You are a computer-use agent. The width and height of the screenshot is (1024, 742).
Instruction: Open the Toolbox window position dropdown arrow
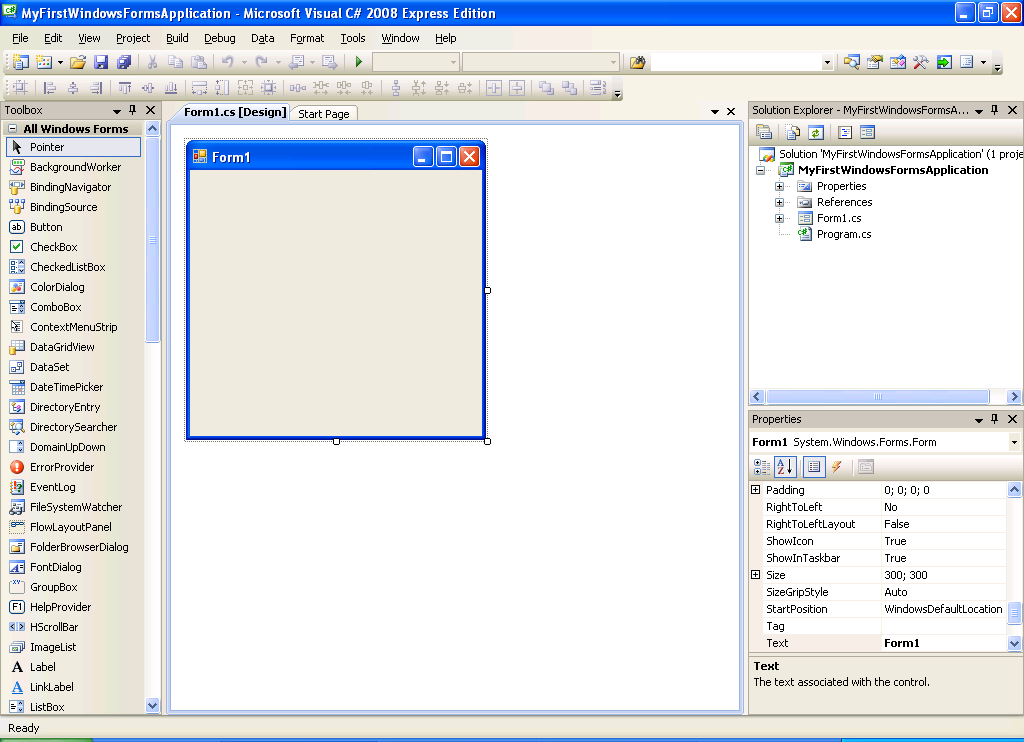117,111
